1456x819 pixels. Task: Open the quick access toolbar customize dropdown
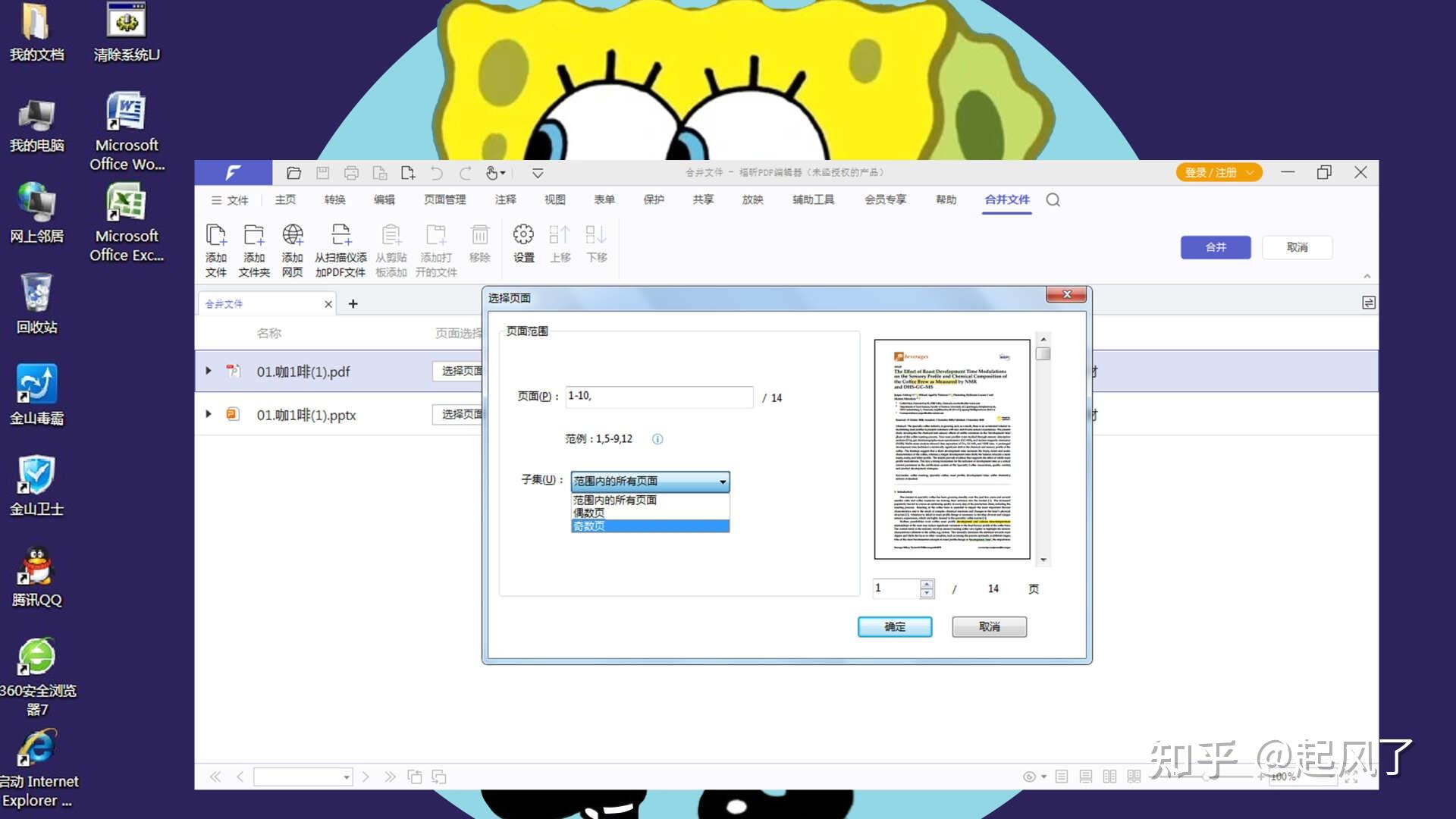pos(538,173)
